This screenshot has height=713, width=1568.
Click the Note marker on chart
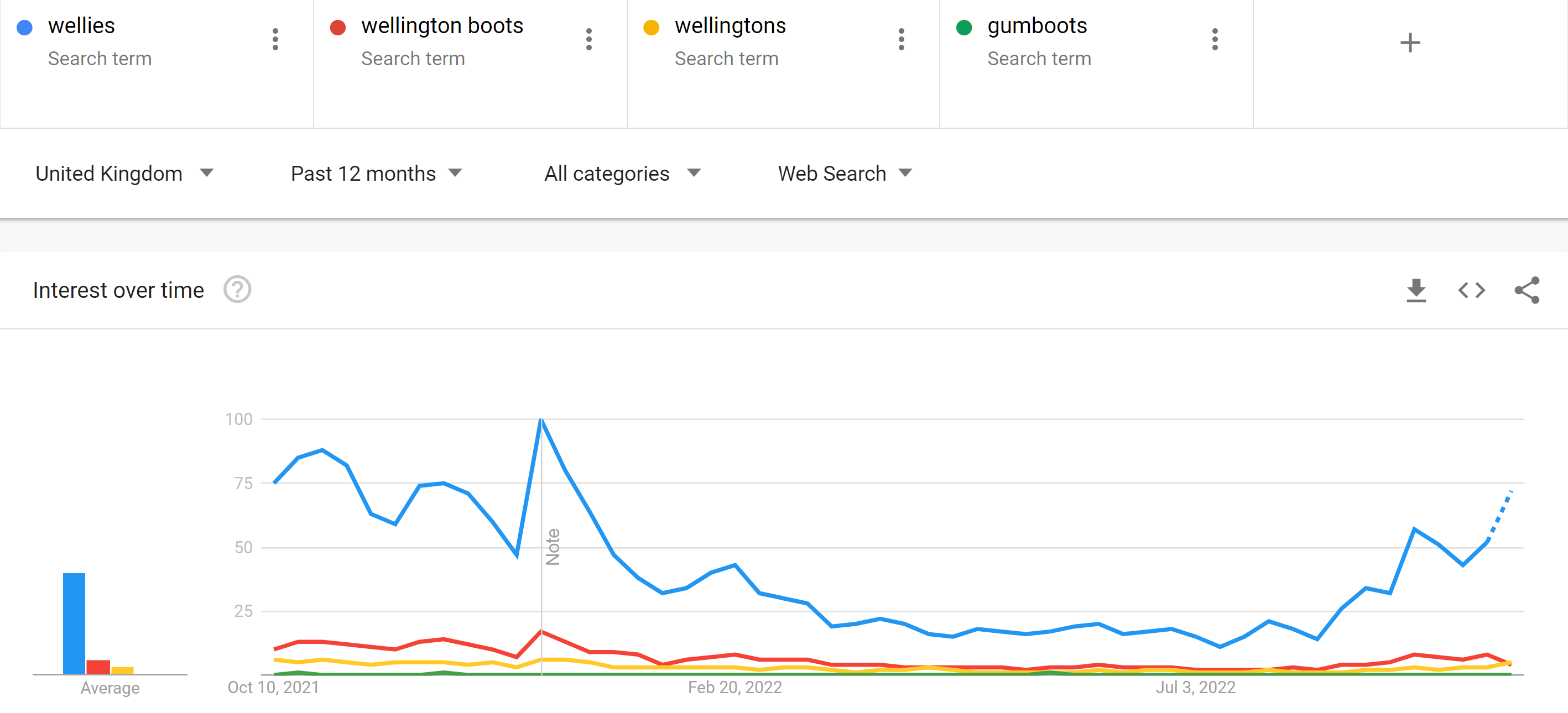(x=553, y=546)
